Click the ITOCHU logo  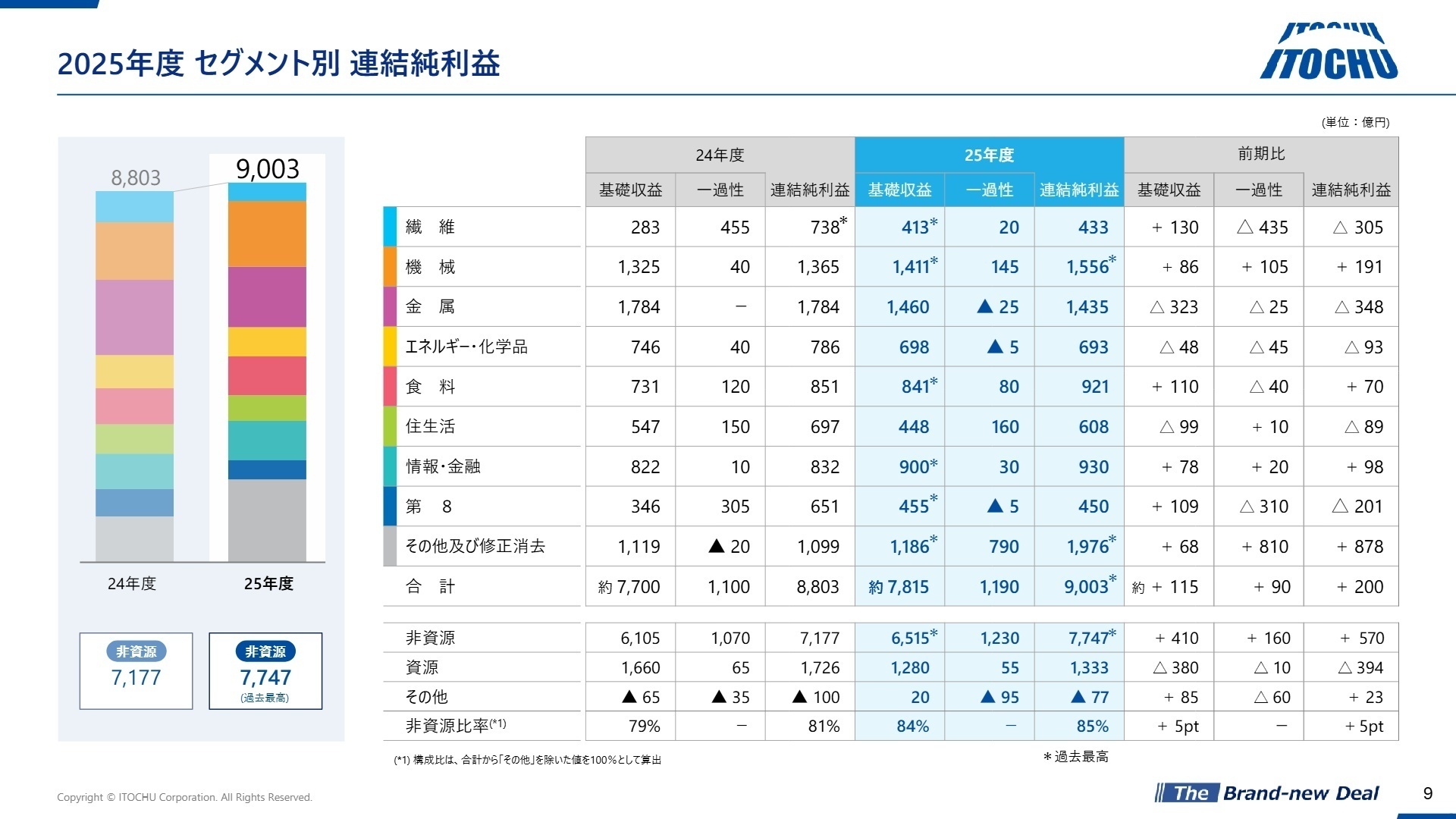pos(1329,52)
